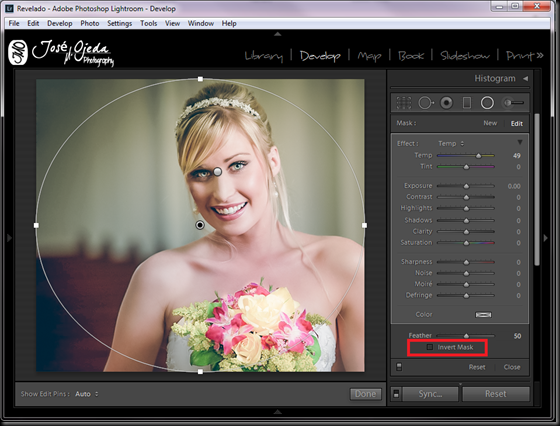This screenshot has height=426, width=560.
Task: Toggle the radial filter panel on/off switch
Action: click(x=399, y=367)
